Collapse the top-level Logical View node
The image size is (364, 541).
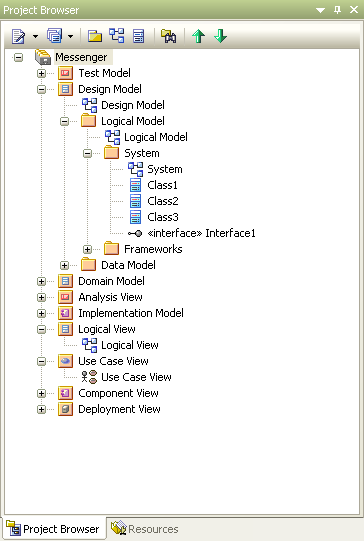coord(41,329)
